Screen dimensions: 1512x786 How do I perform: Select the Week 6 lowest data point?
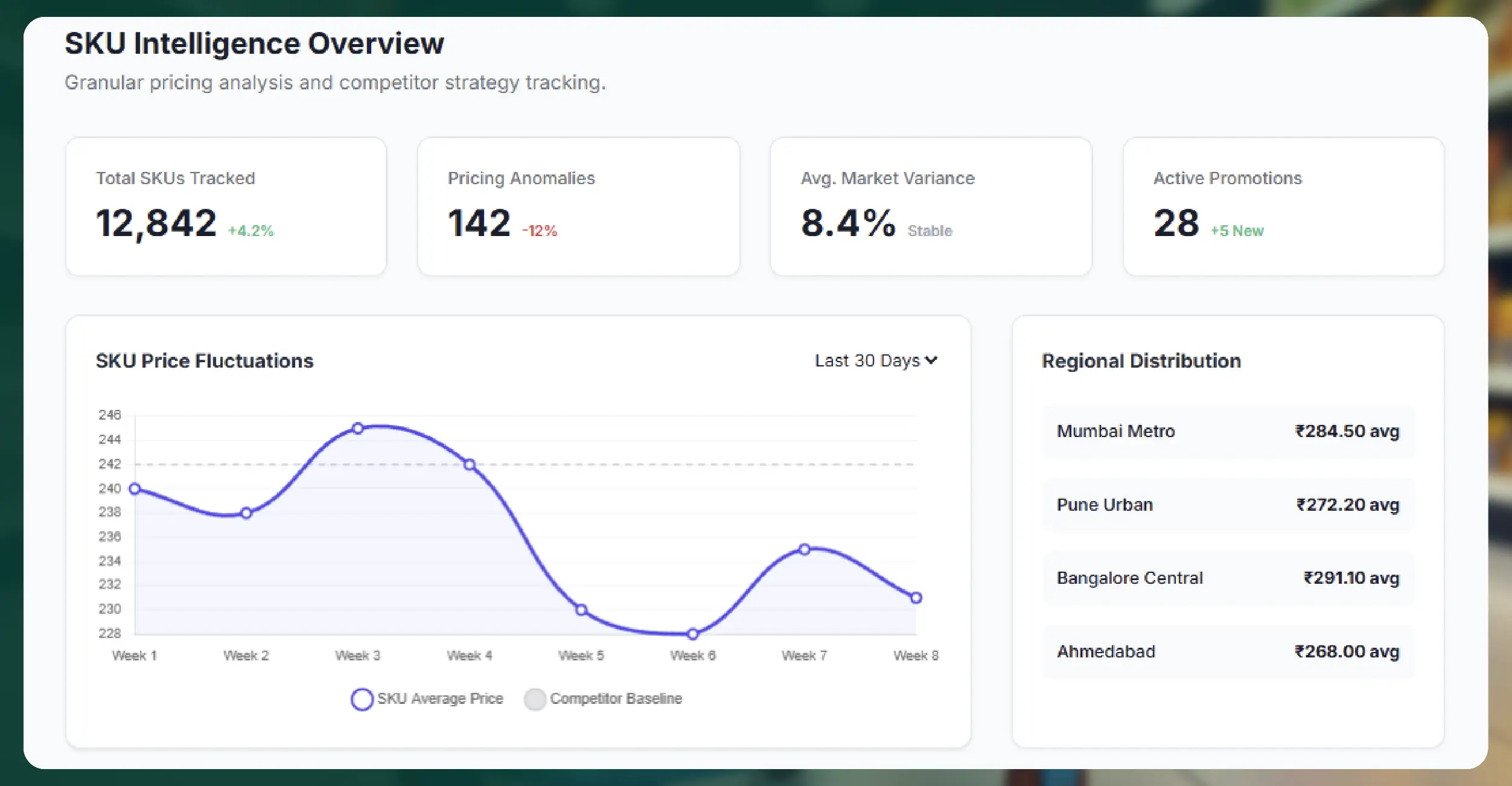(x=693, y=634)
